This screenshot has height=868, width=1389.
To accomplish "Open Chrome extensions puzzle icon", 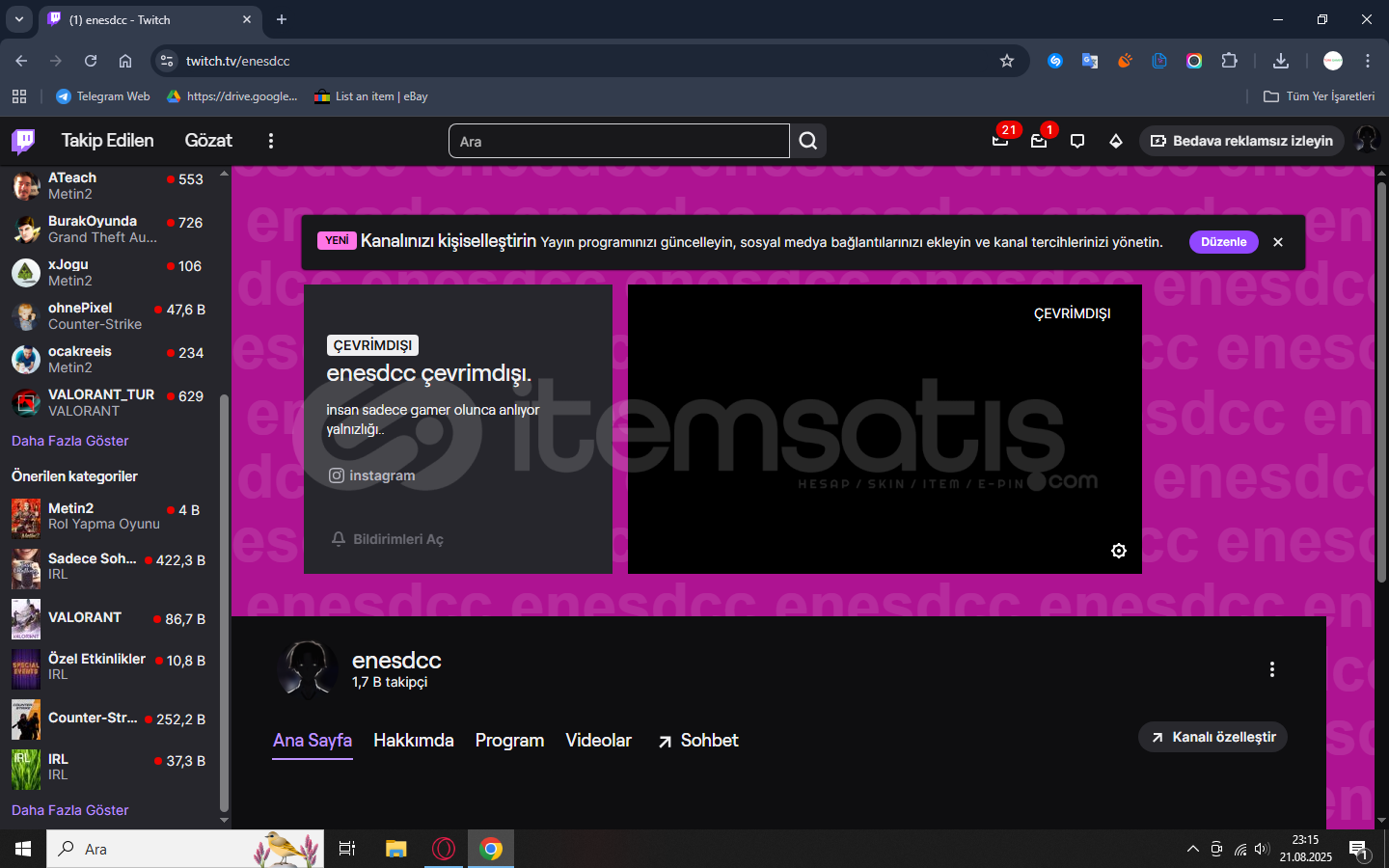I will (x=1229, y=61).
